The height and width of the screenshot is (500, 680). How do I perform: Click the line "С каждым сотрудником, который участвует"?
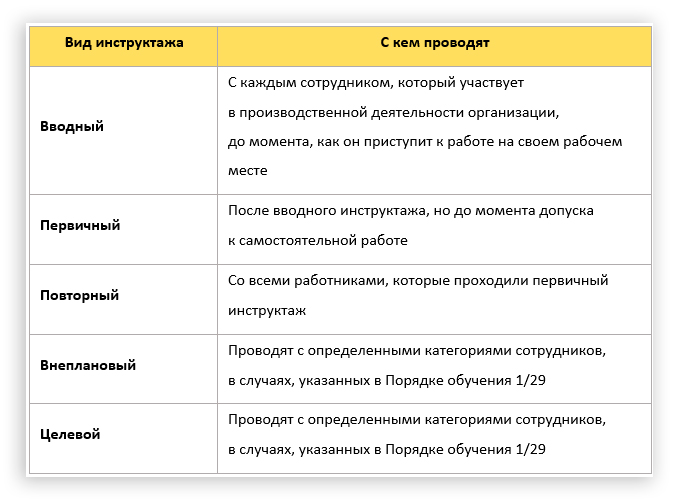[376, 82]
